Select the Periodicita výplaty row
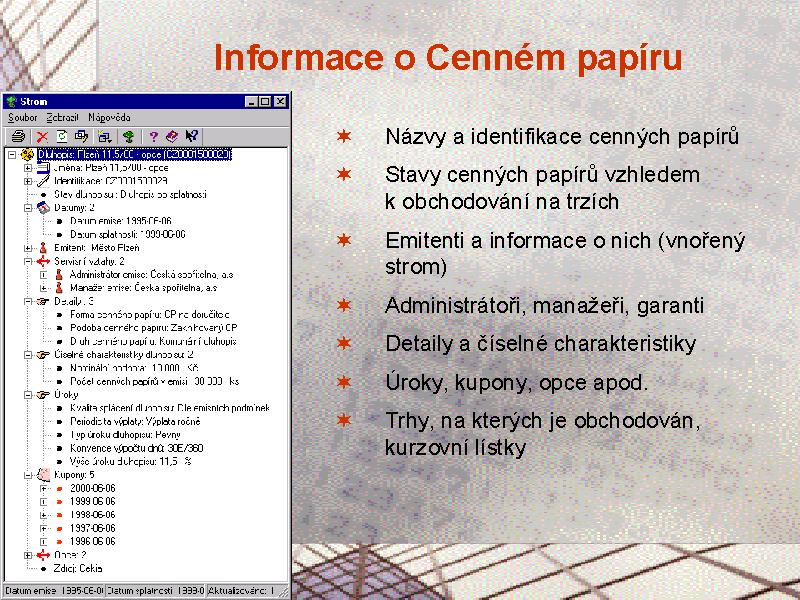 [135, 421]
